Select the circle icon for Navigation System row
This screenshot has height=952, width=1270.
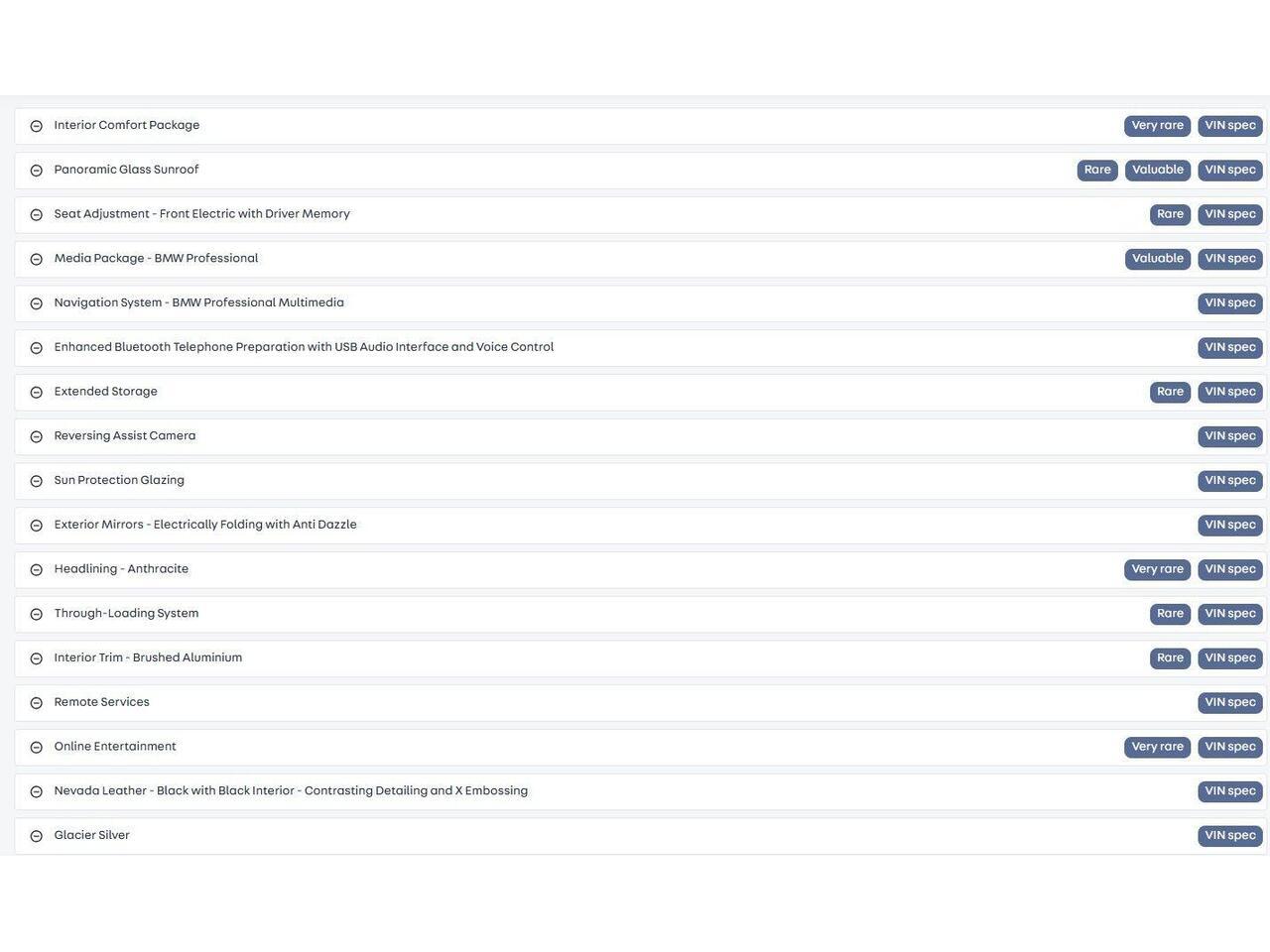(x=37, y=303)
